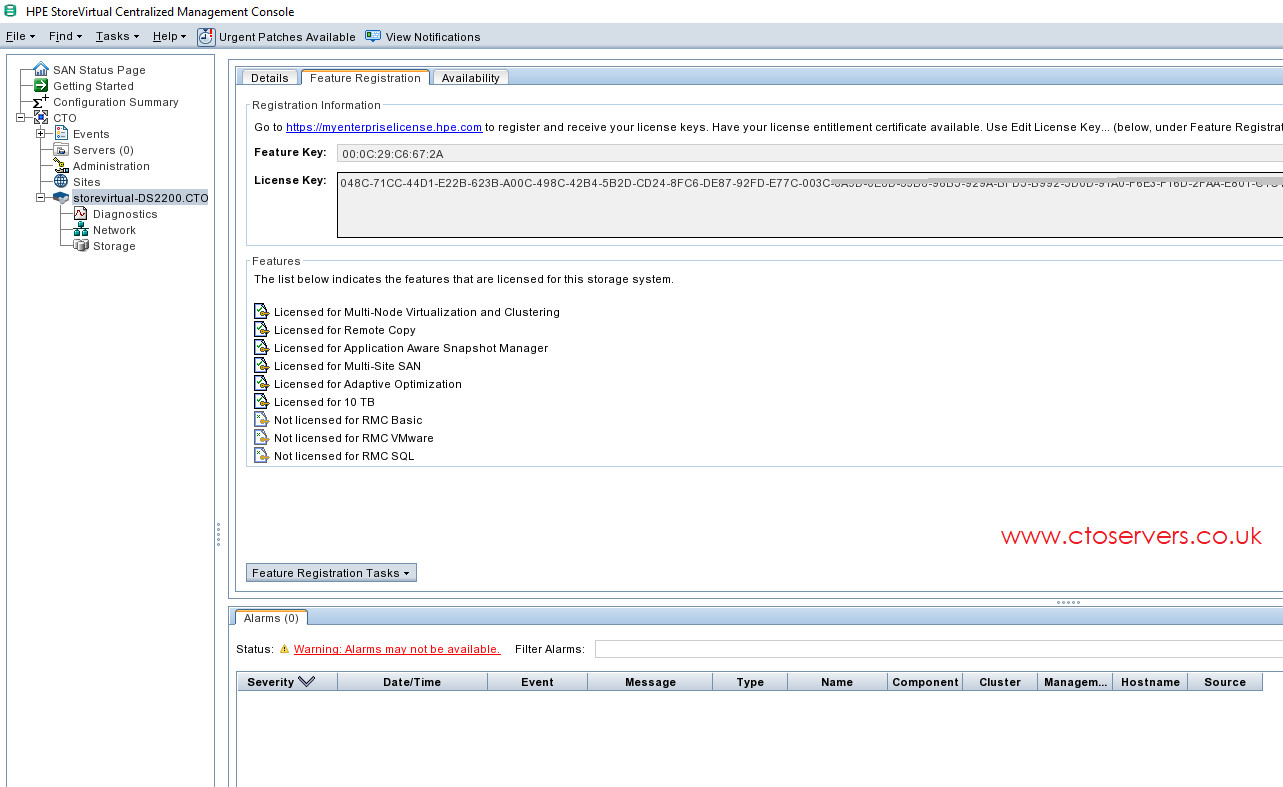Screen dimensions: 1283x787
Task: Collapse the CTO tree node
Action: coord(21,117)
